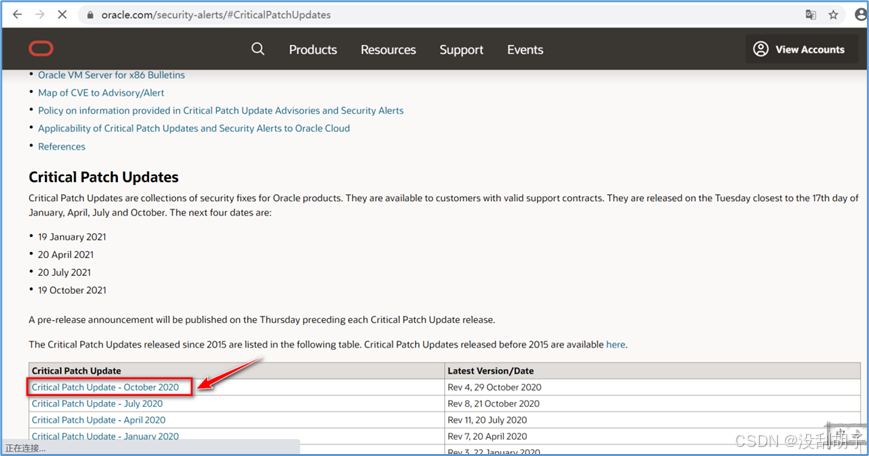Viewport: 869px width, 456px height.
Task: Open Critical Patch Update - July 2020
Action: point(97,403)
